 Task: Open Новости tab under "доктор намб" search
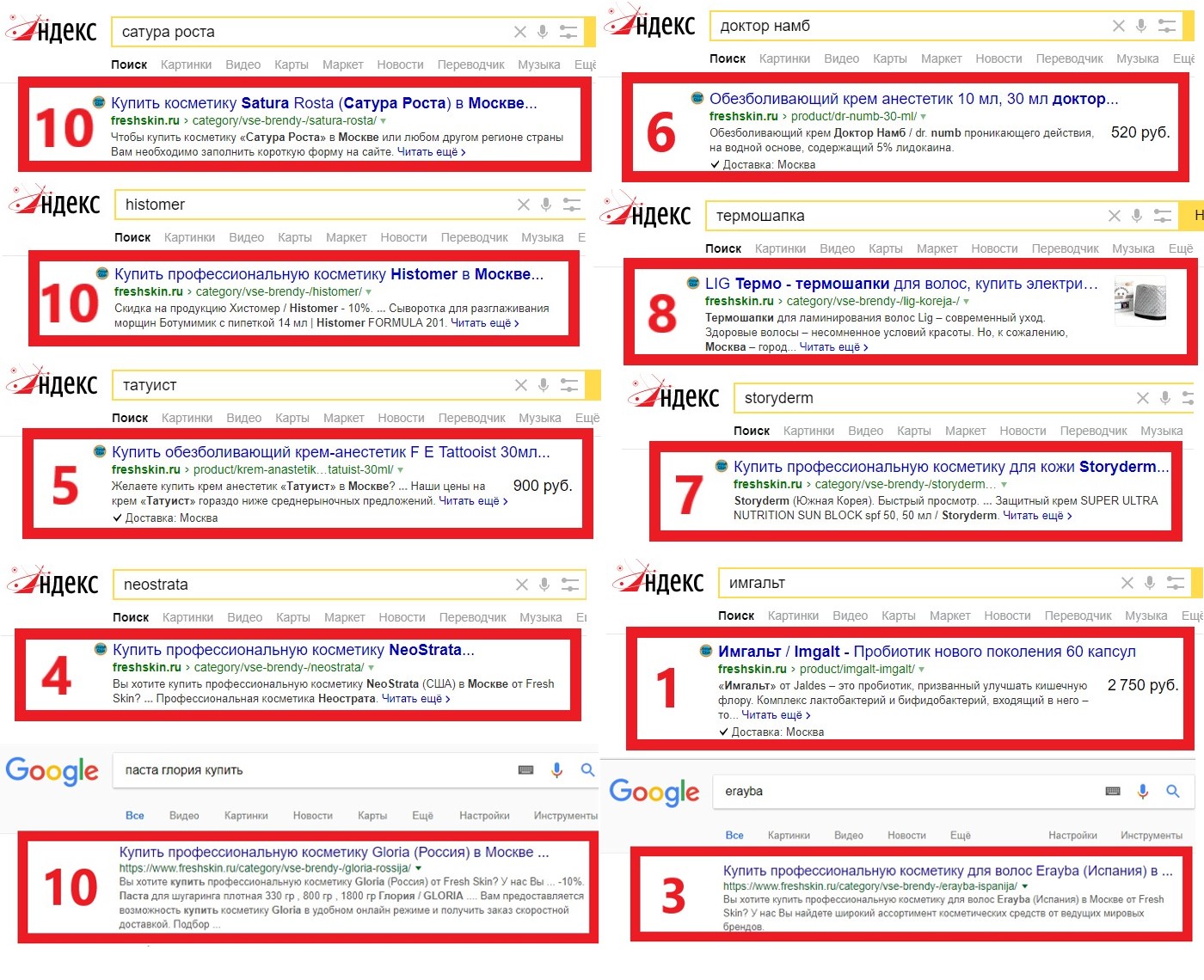pyautogui.click(x=998, y=58)
